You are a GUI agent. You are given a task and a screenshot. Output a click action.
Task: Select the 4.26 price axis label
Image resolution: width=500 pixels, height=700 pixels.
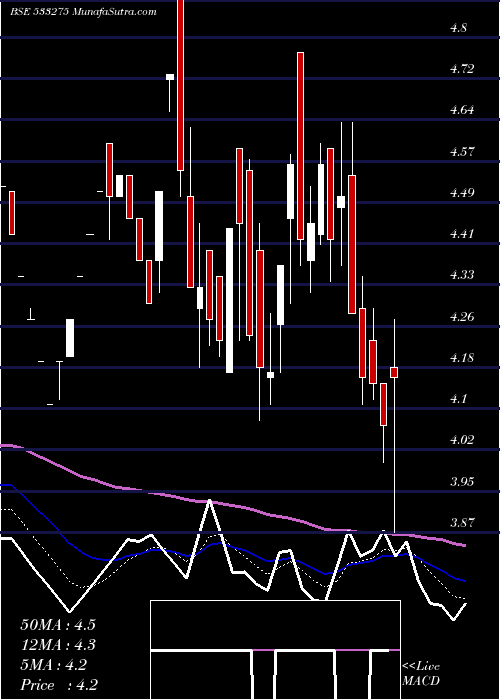pos(462,317)
